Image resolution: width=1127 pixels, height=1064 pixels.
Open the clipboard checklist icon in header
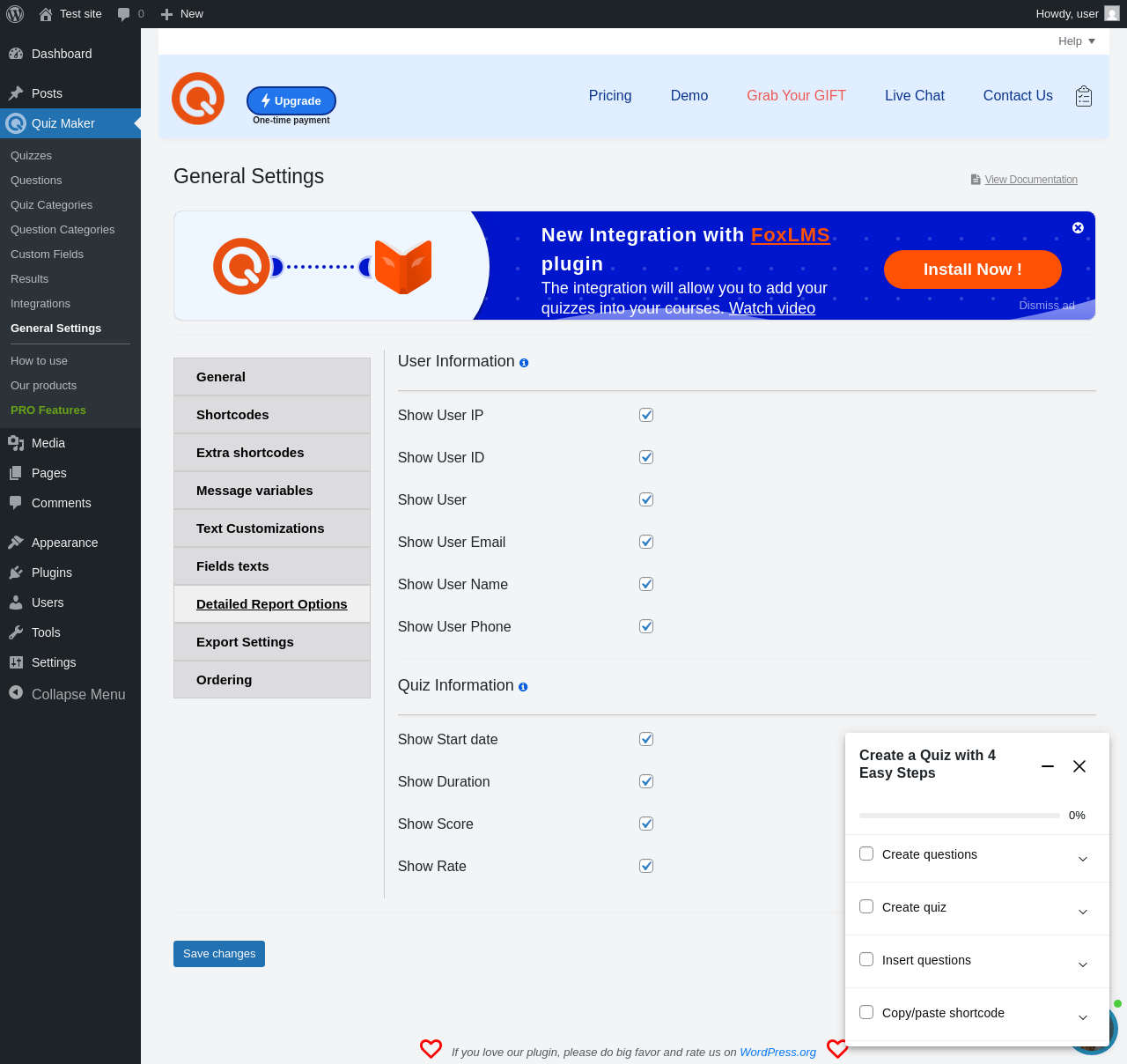tap(1084, 96)
